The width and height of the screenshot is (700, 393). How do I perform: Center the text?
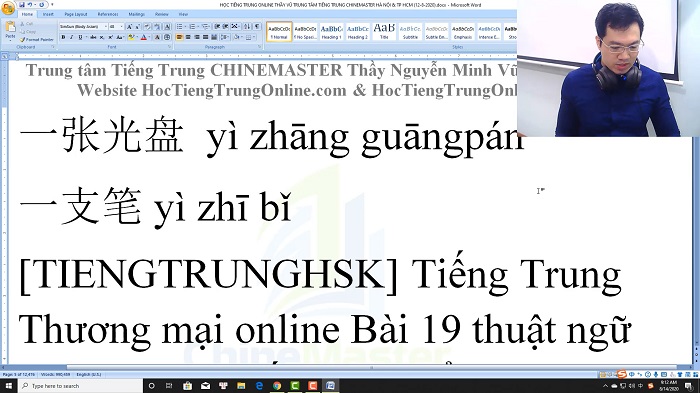[x=188, y=37]
